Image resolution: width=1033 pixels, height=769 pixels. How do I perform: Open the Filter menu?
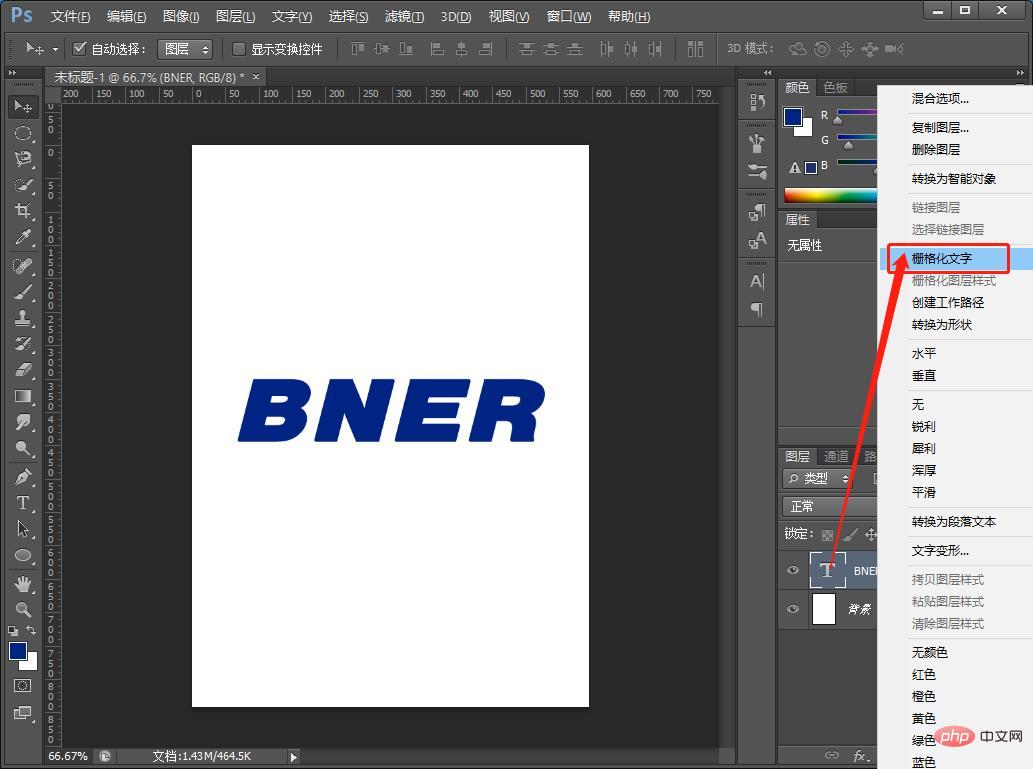pyautogui.click(x=404, y=16)
